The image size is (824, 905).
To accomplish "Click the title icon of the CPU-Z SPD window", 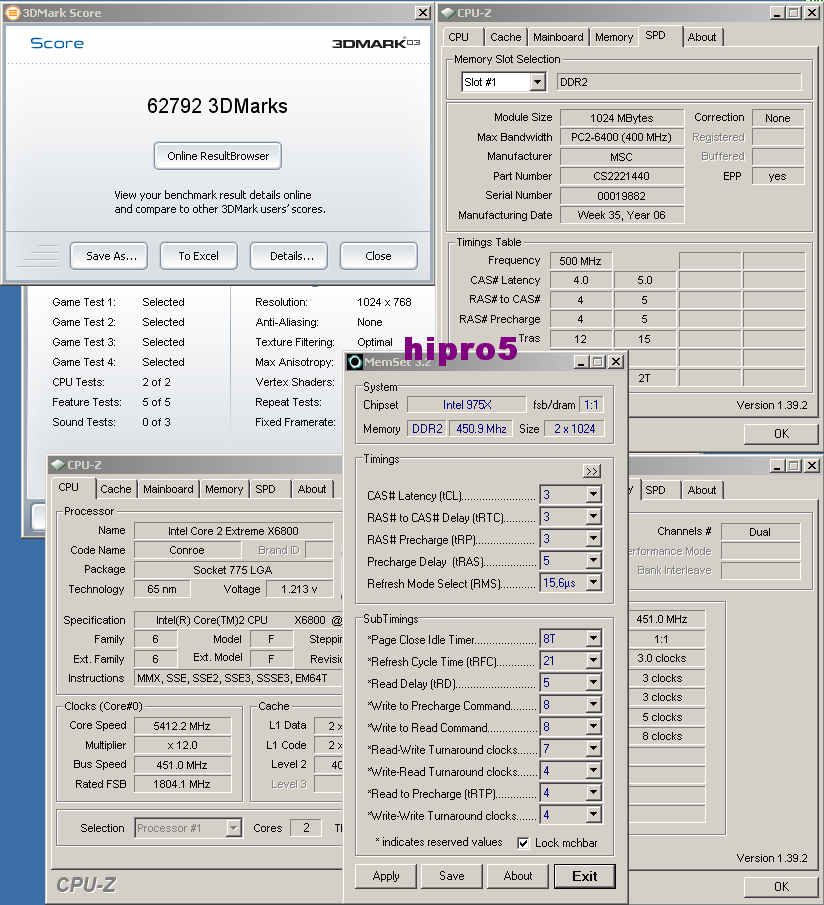I will click(448, 12).
